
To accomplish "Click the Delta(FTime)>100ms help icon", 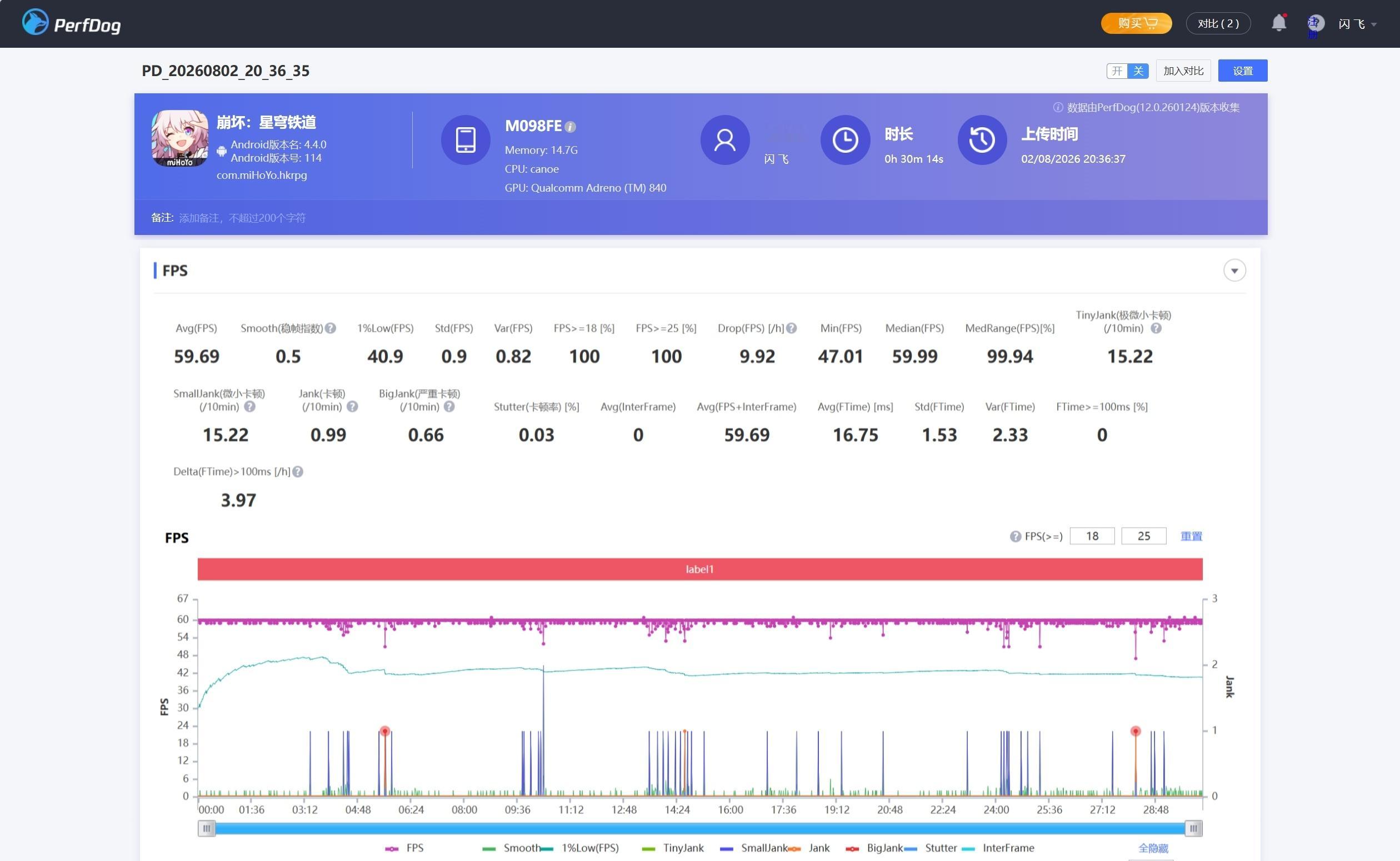I will click(x=298, y=472).
